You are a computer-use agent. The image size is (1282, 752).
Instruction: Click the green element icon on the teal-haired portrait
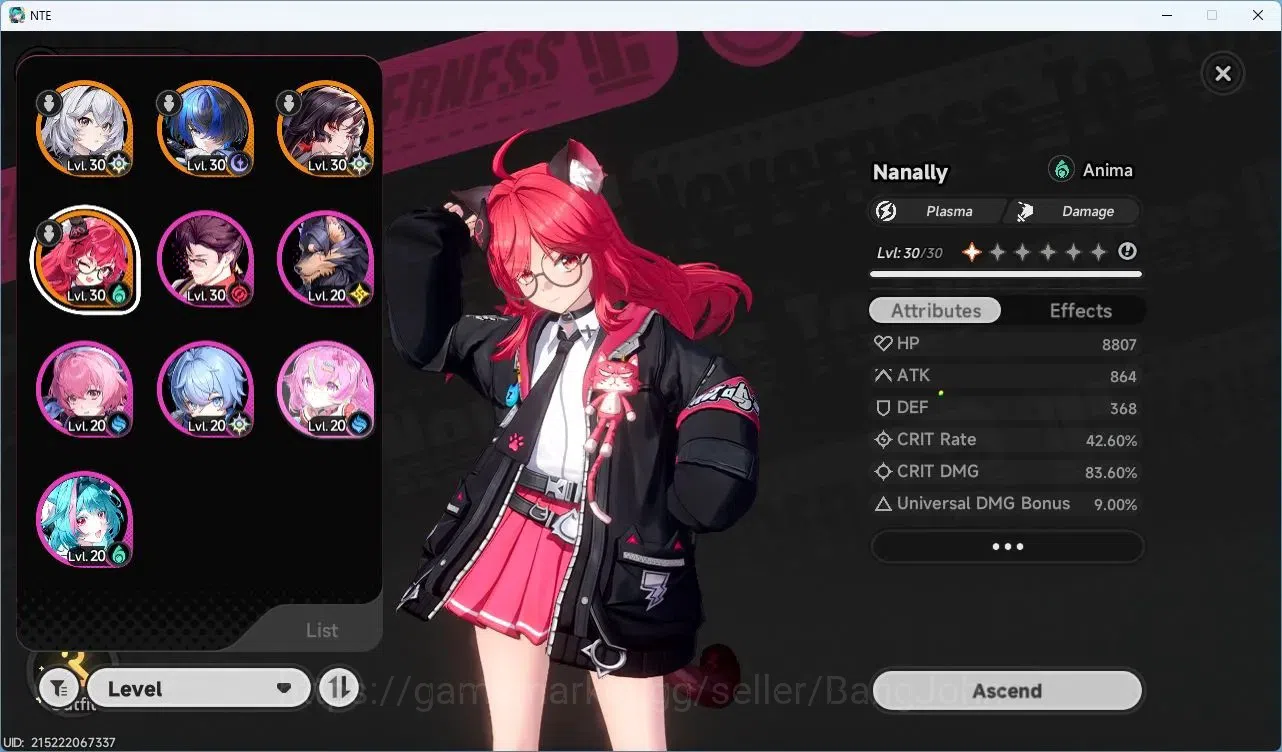[118, 554]
